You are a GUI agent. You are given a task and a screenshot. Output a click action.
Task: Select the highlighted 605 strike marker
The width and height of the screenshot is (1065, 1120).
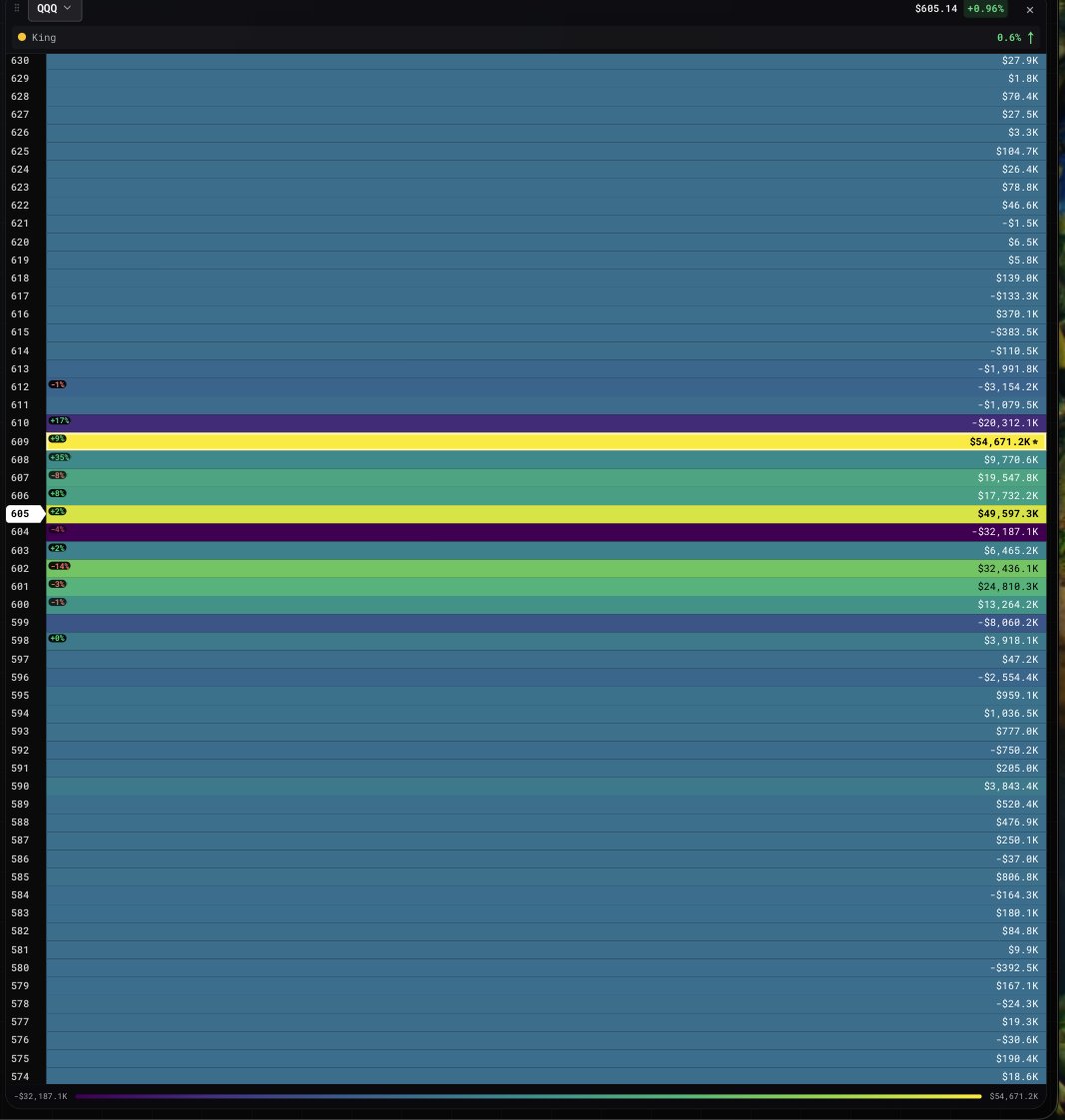[x=25, y=513]
